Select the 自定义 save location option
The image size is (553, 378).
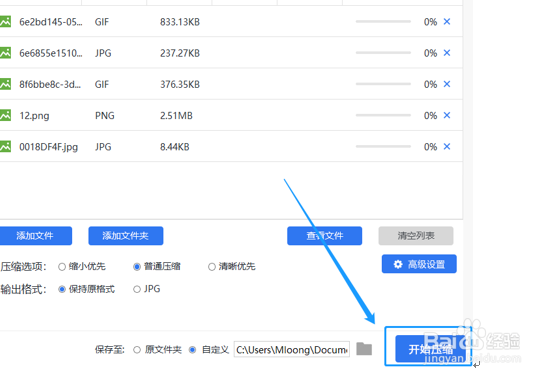(192, 350)
